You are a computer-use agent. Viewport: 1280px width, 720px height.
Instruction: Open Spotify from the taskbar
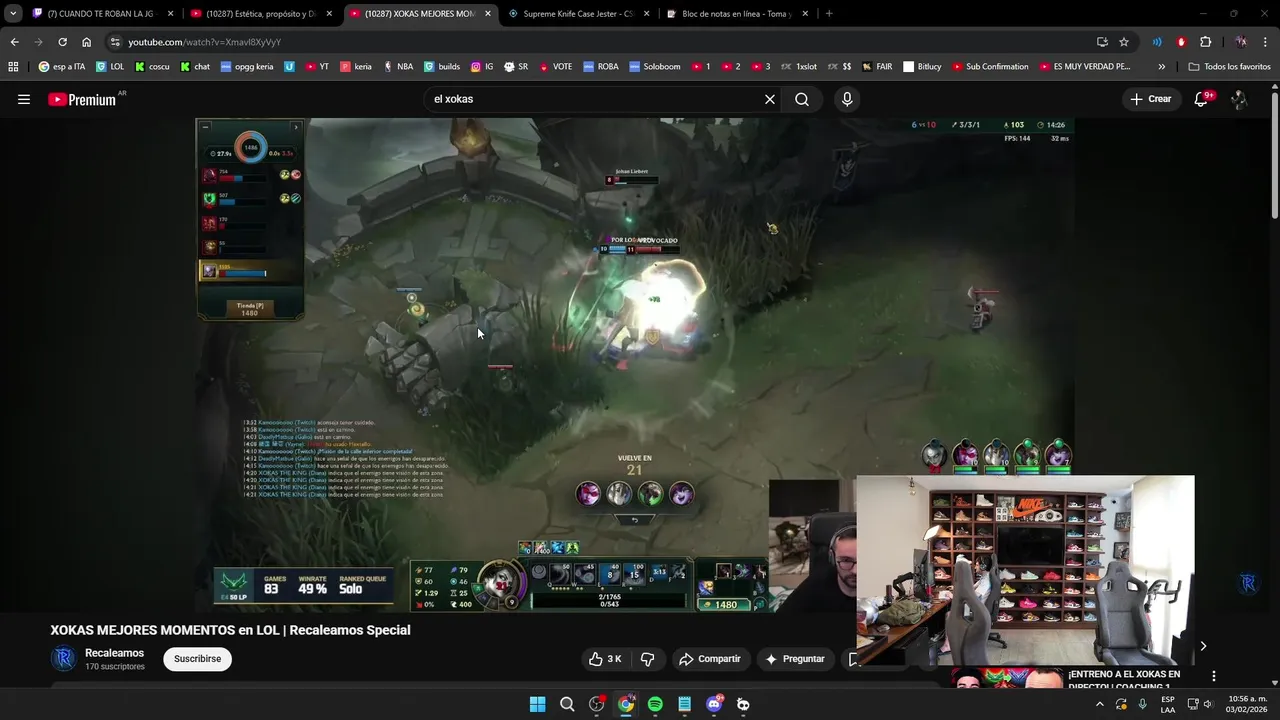pyautogui.click(x=655, y=704)
